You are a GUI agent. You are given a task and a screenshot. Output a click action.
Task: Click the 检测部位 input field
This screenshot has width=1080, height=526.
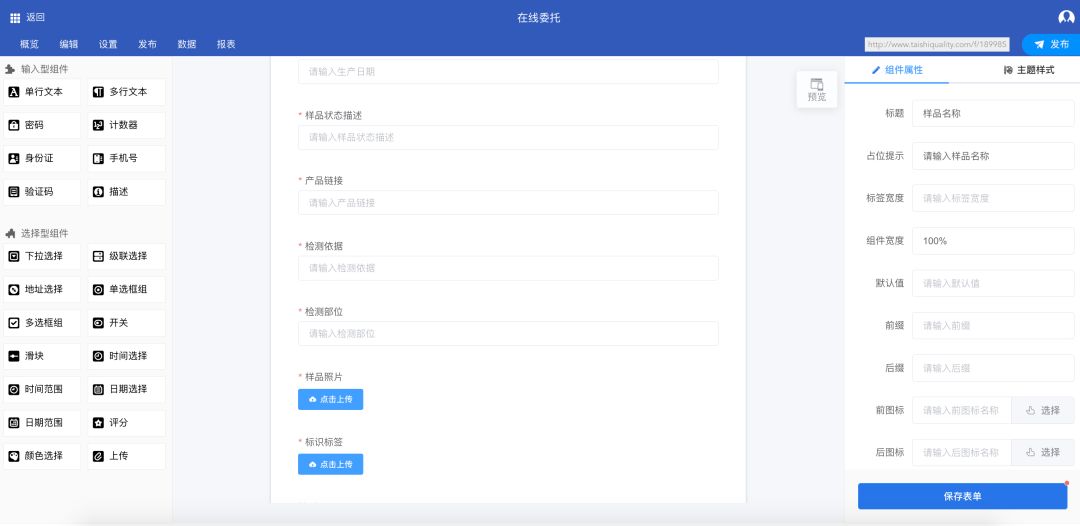point(508,334)
